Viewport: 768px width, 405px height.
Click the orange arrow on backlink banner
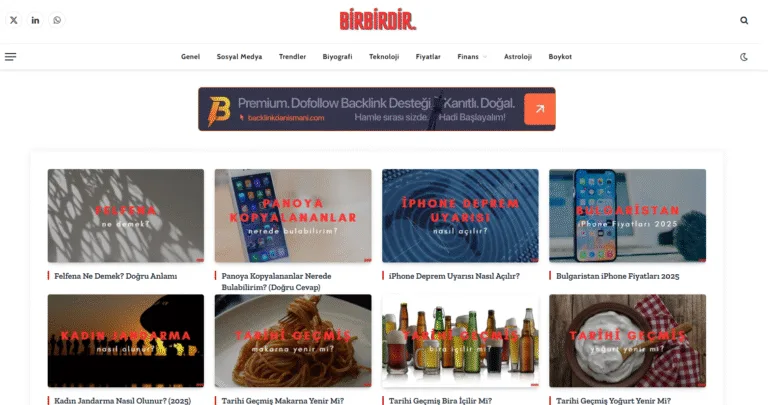[x=539, y=109]
